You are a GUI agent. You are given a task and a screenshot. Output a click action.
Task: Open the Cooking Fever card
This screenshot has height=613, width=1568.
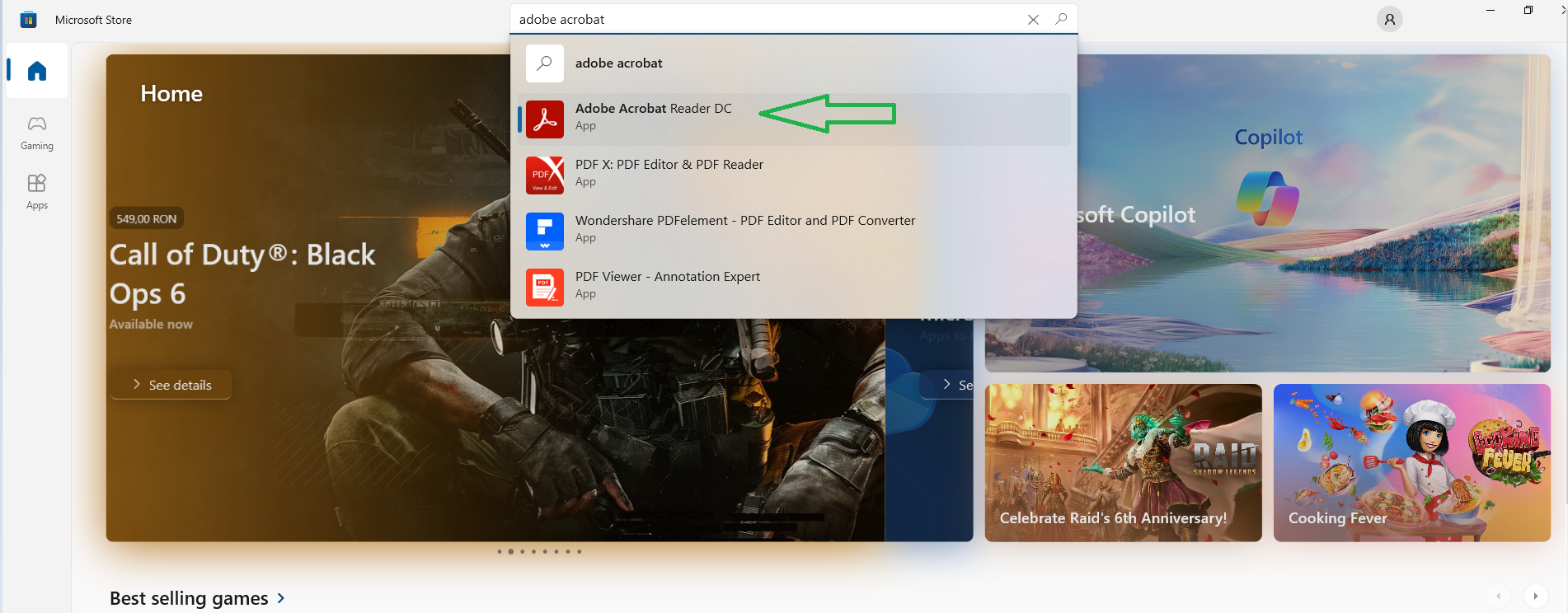click(1411, 462)
